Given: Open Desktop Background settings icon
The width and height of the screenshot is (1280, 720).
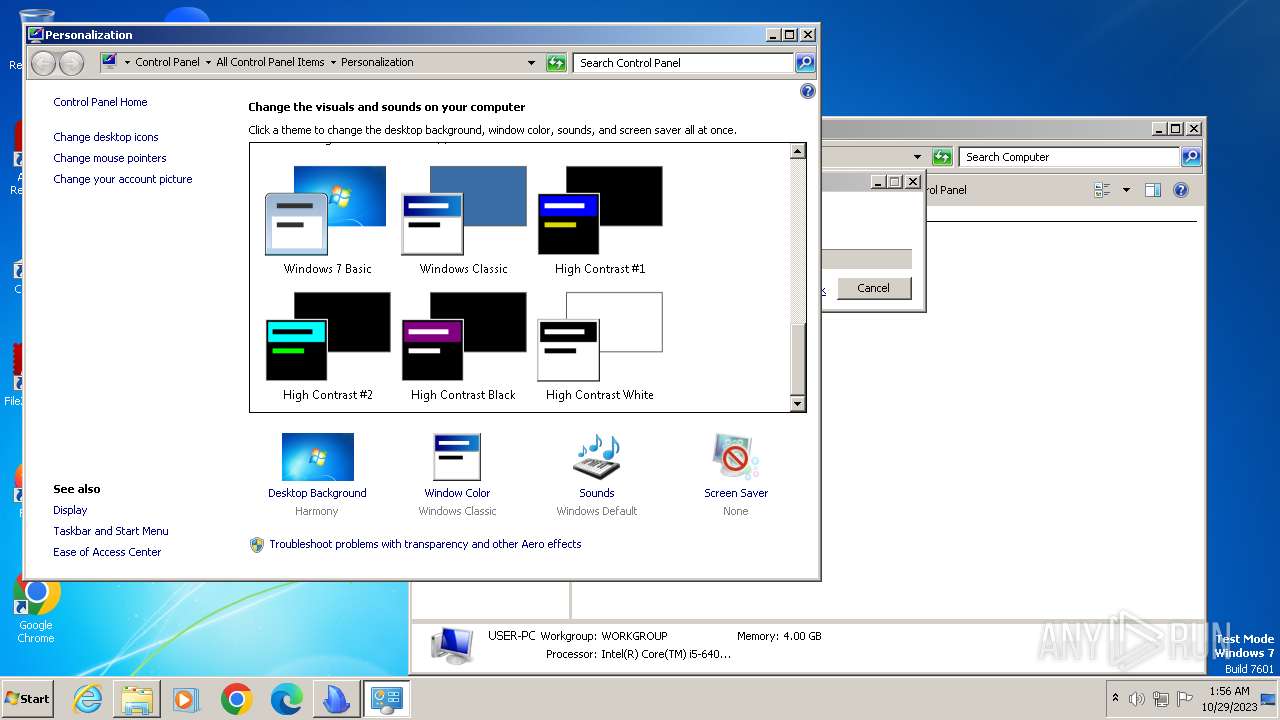Looking at the screenshot, I should [x=317, y=457].
